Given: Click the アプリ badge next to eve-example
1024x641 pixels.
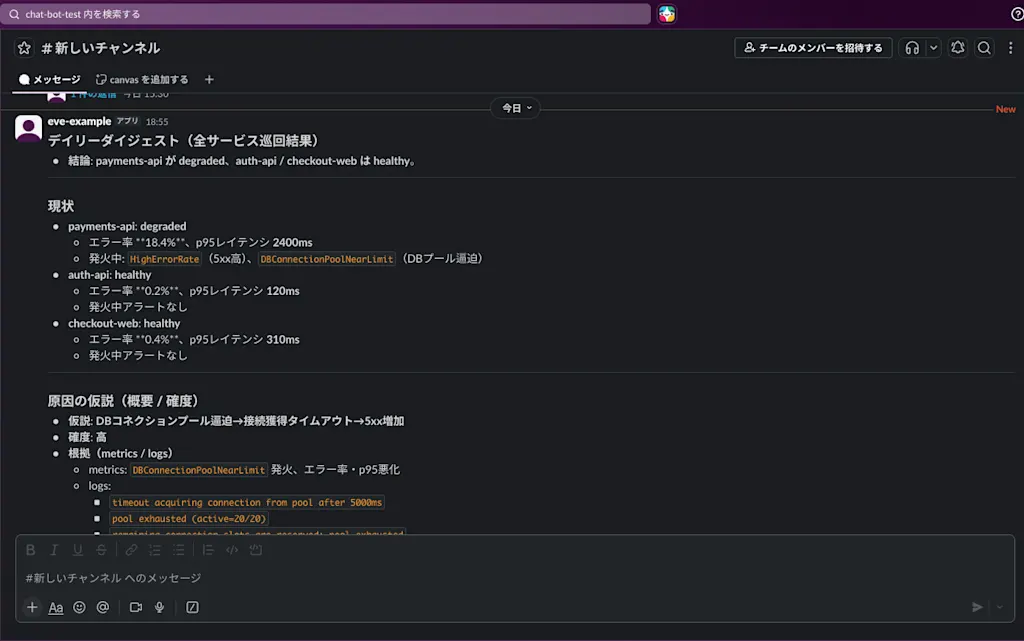Looking at the screenshot, I should tap(127, 121).
